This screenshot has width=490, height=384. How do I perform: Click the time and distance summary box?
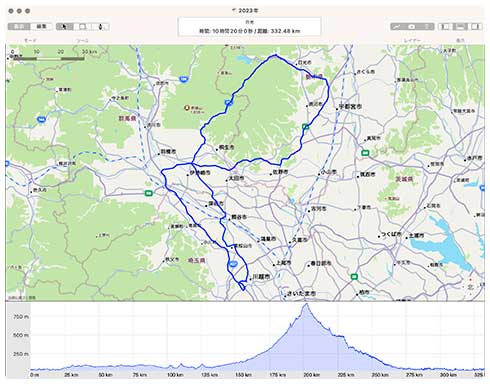click(x=249, y=27)
